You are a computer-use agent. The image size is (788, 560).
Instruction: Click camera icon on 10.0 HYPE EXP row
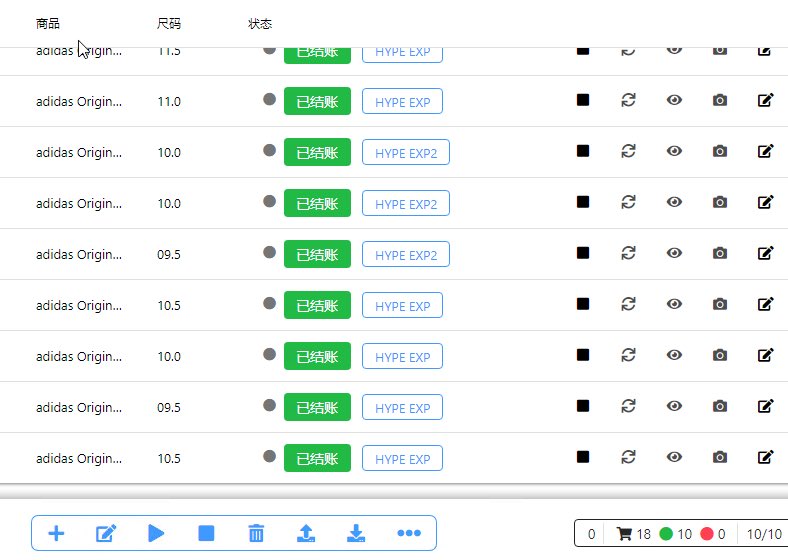(720, 355)
